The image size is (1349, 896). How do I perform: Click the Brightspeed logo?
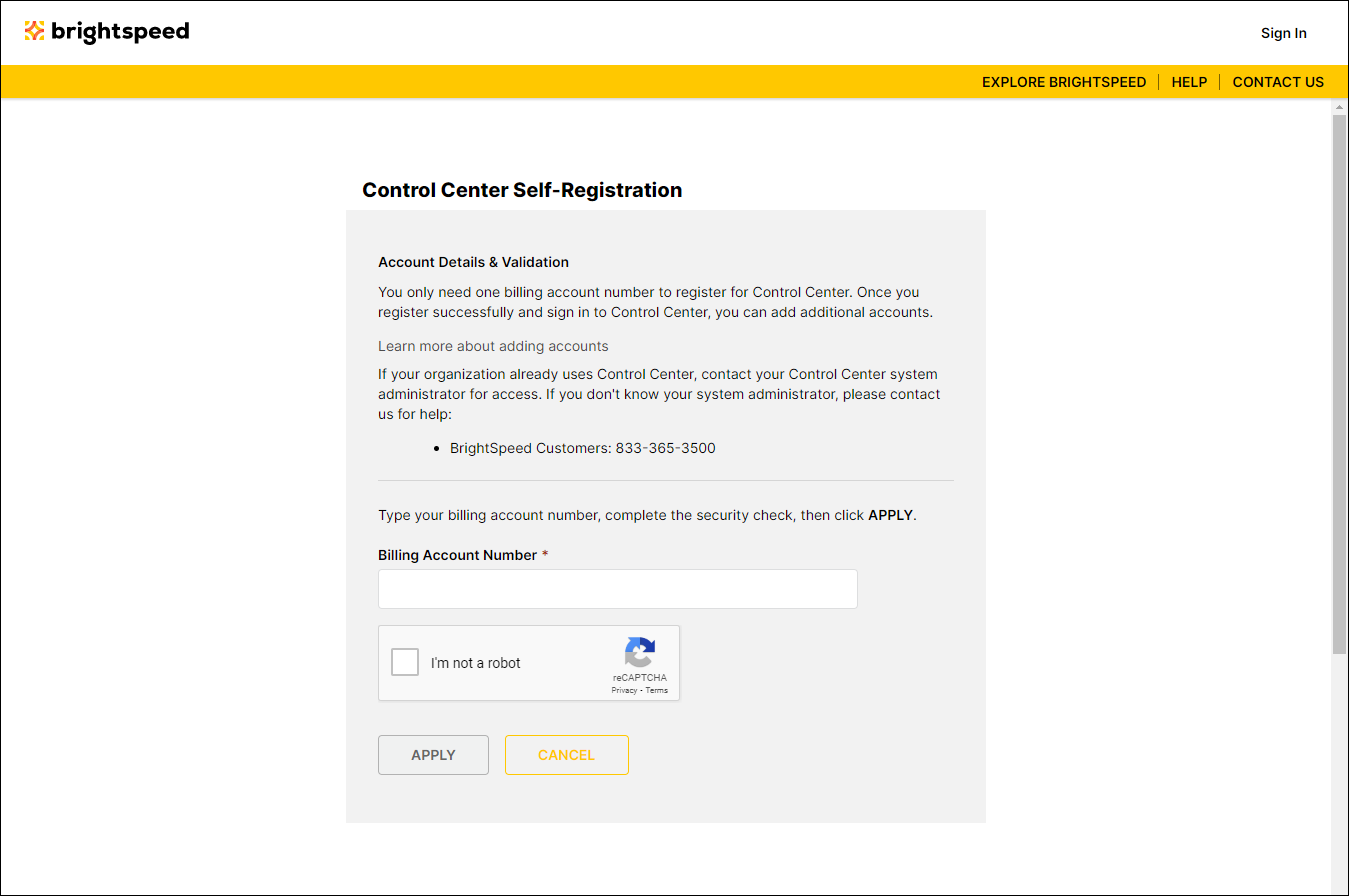[x=106, y=32]
